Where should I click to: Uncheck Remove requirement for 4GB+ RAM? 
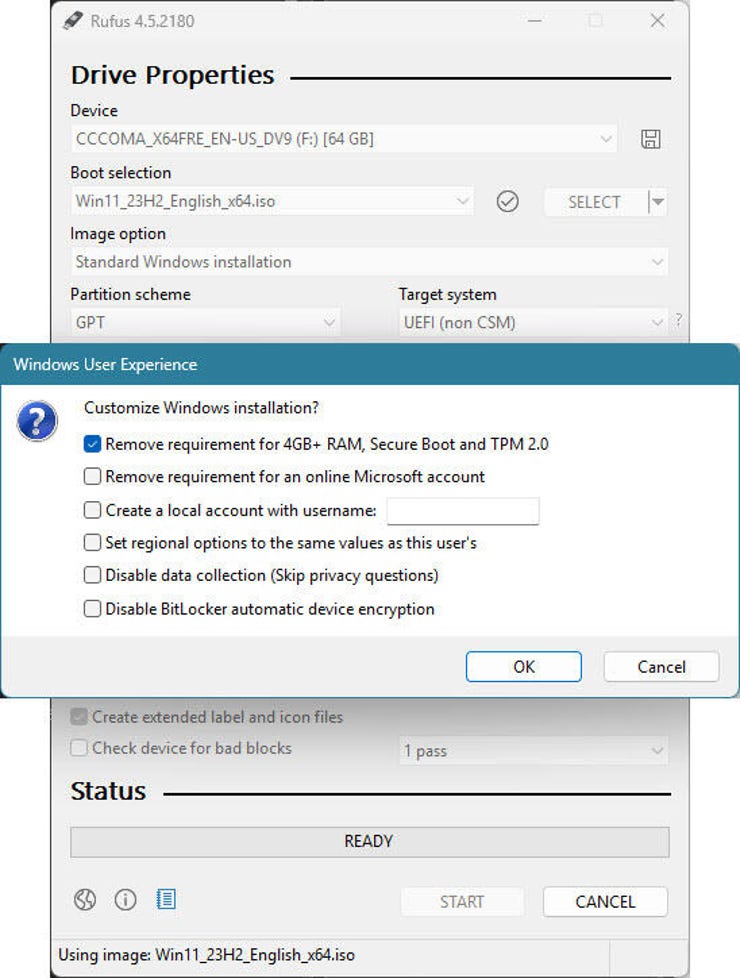coord(93,444)
